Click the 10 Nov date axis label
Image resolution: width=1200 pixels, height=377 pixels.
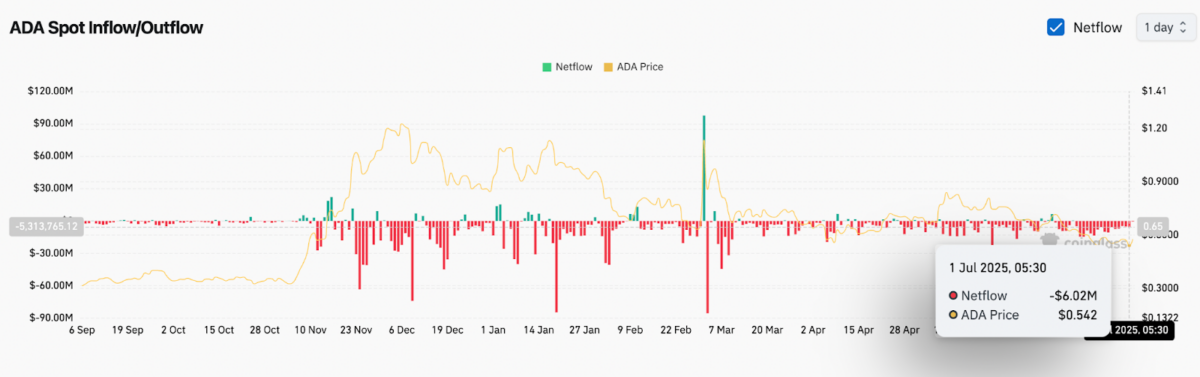tap(310, 329)
